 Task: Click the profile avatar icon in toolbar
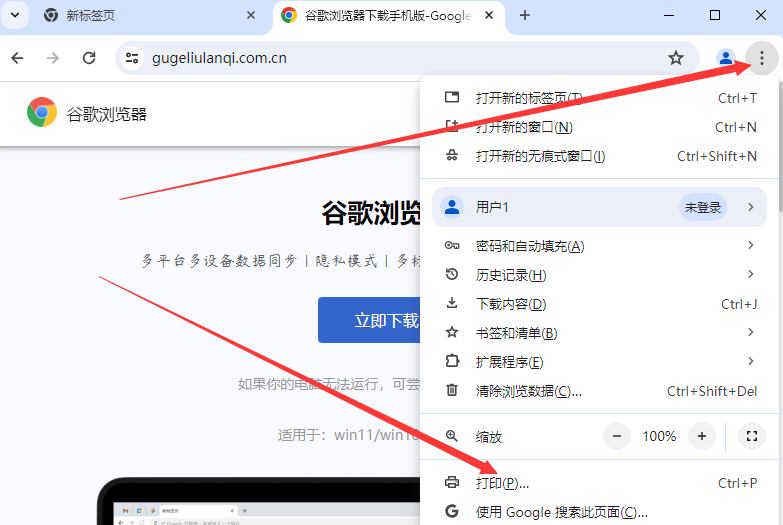point(726,58)
